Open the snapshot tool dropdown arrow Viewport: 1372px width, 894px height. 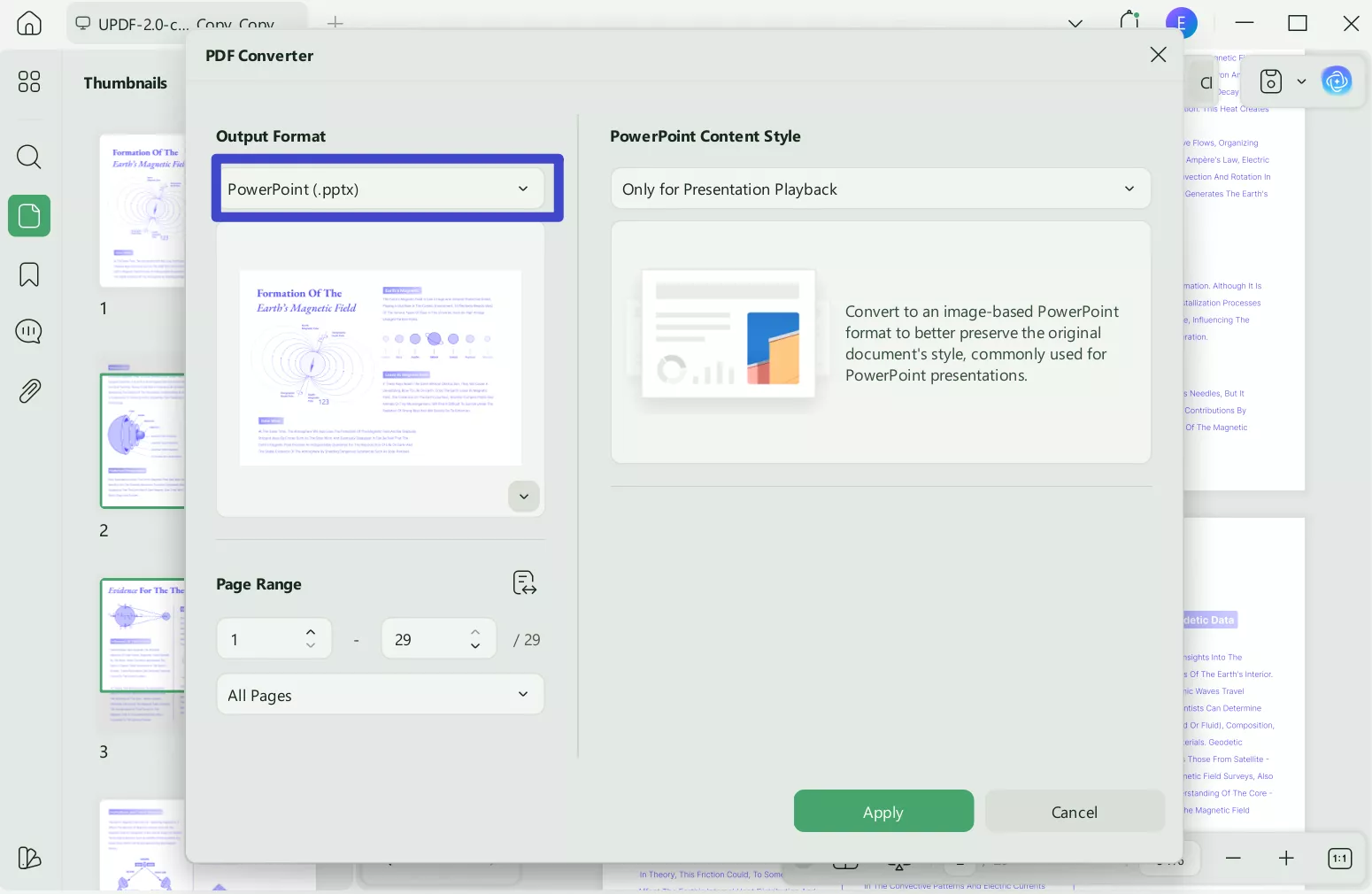point(1301,81)
